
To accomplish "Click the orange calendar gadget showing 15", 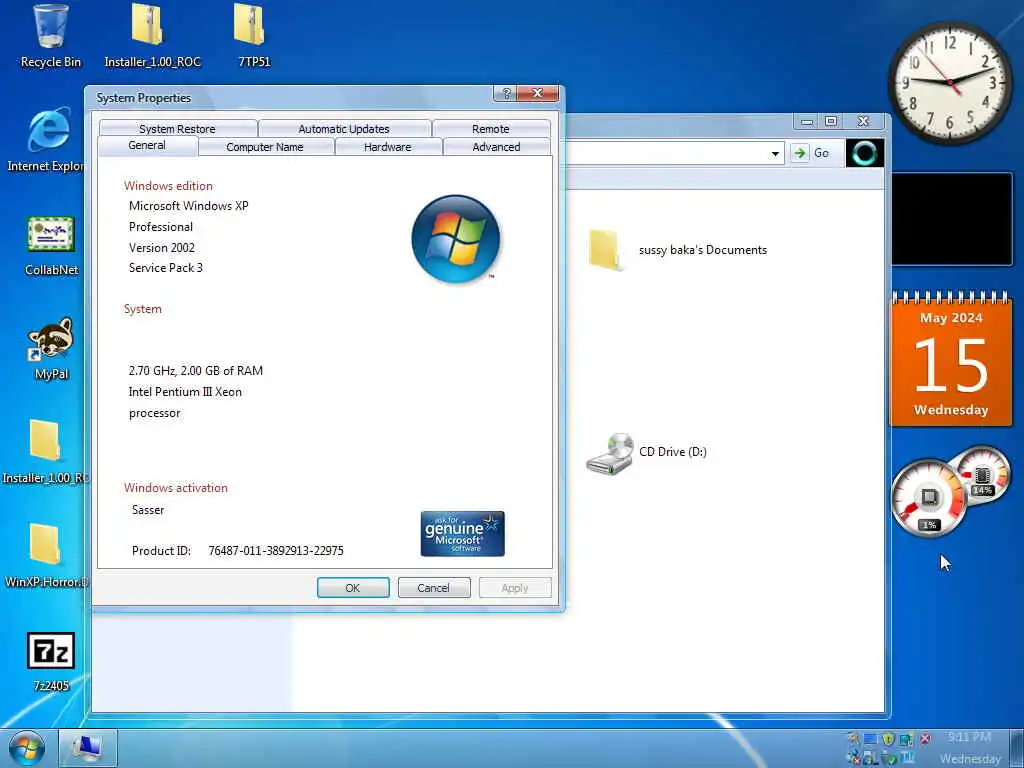I will click(x=951, y=359).
